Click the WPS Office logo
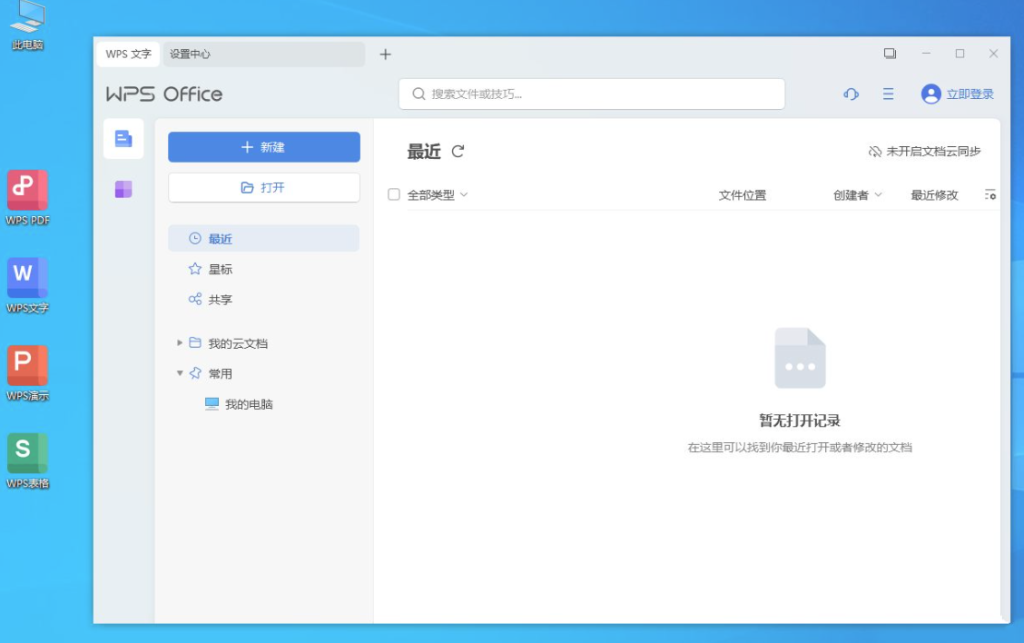This screenshot has height=643, width=1024. click(164, 94)
